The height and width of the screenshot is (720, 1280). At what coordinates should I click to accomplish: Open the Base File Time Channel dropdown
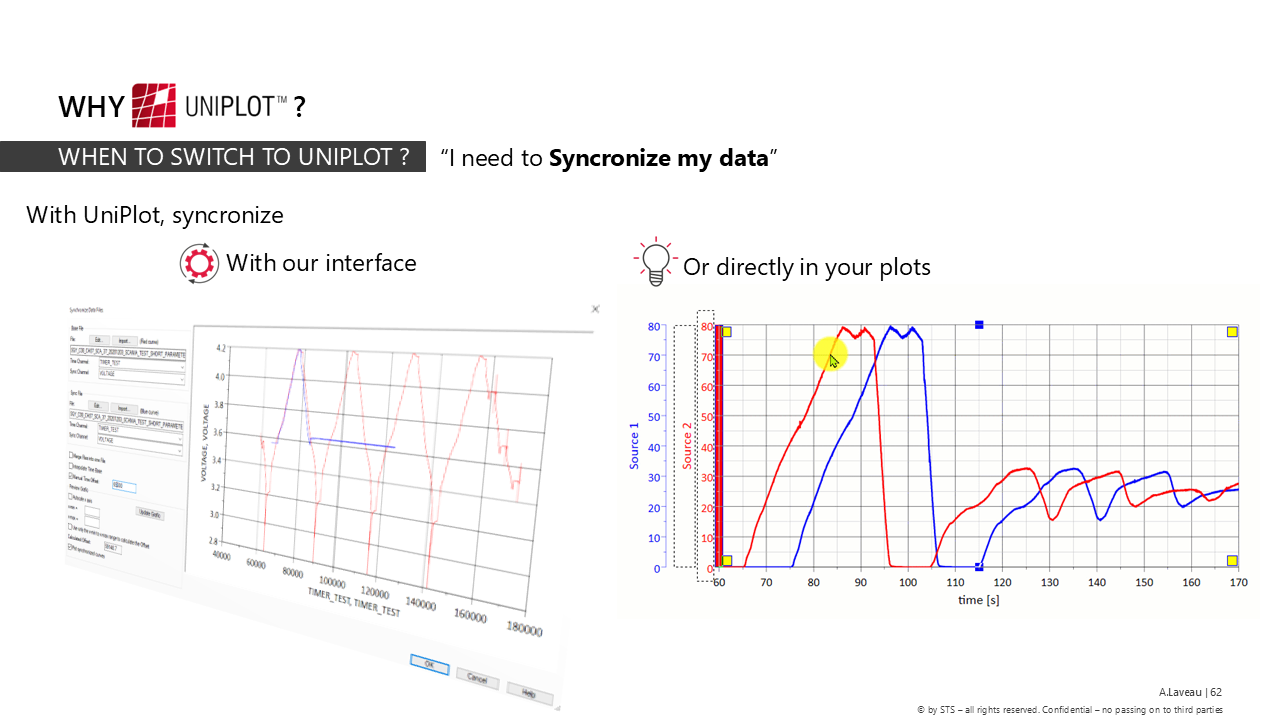click(141, 366)
